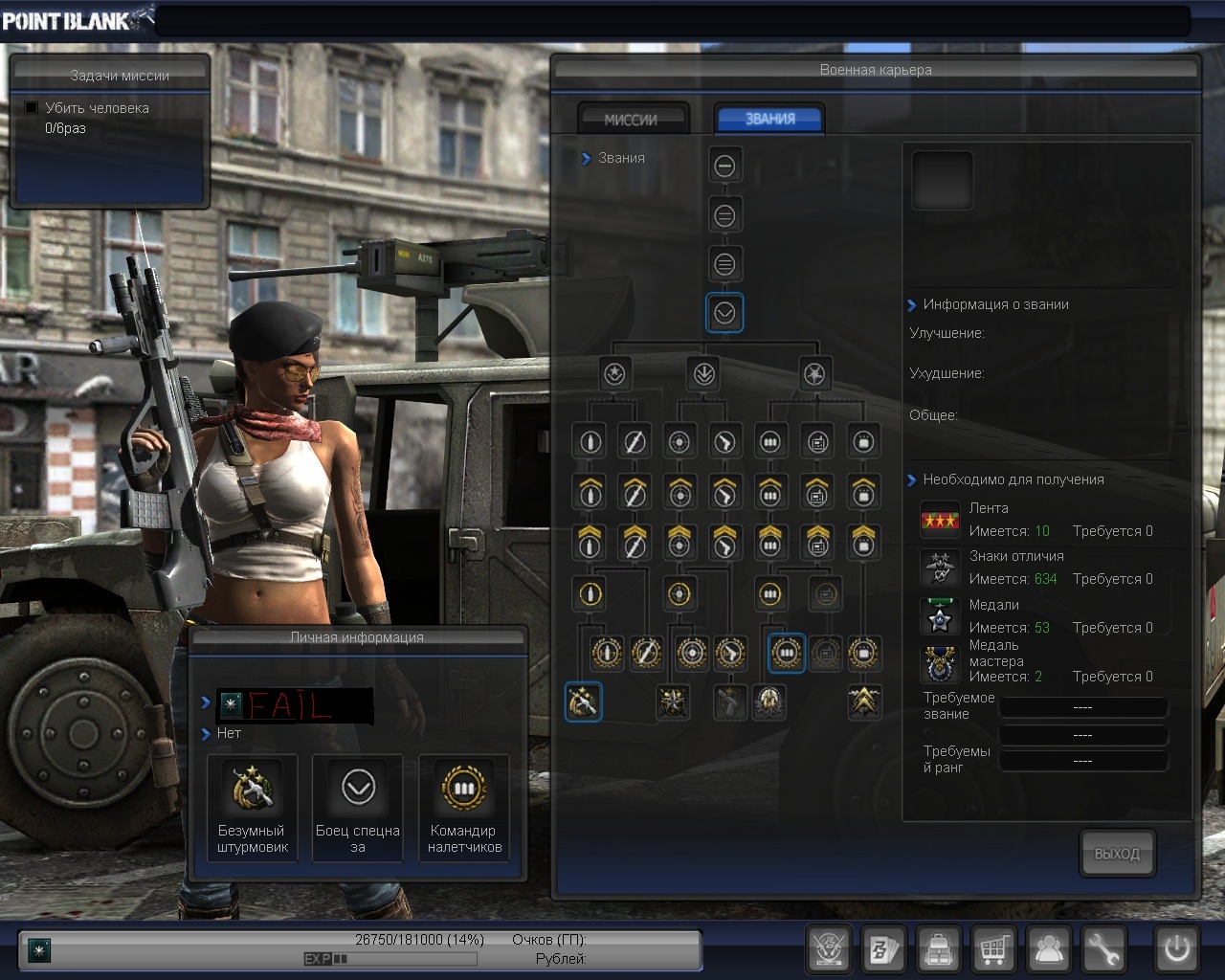
Task: Click the Общее: label
Action: coord(933,415)
